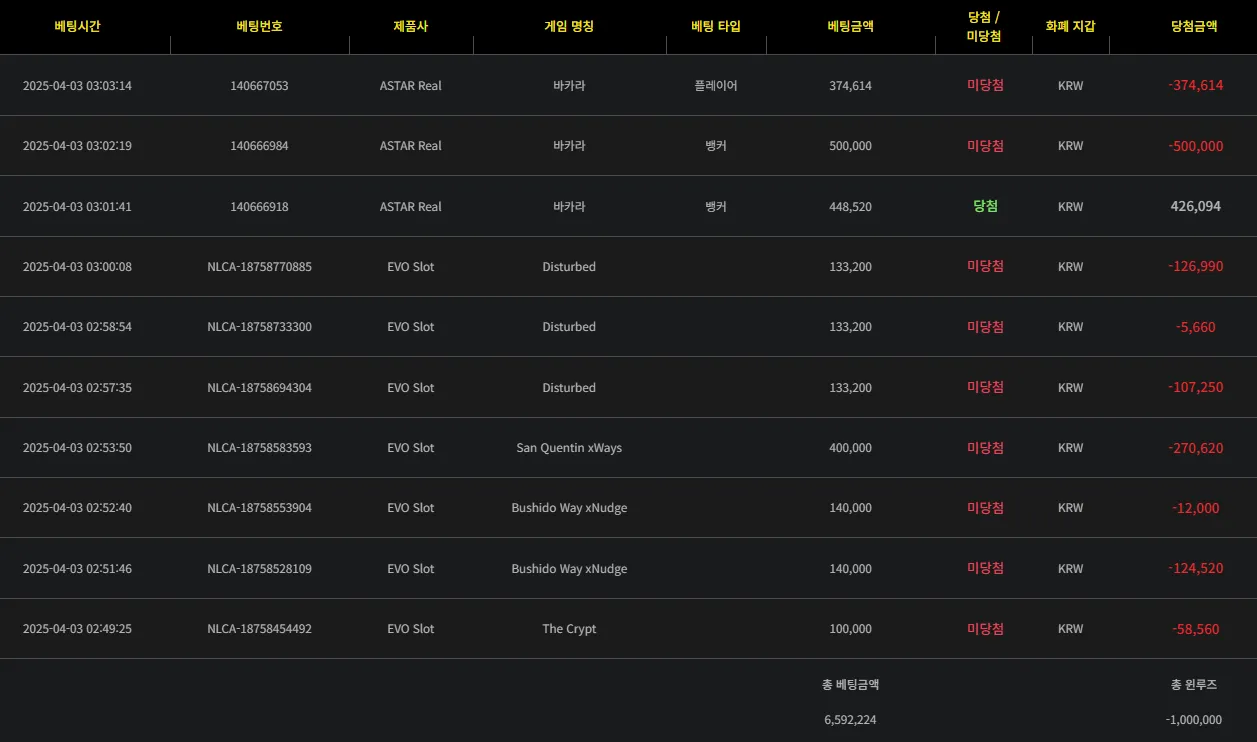This screenshot has height=742, width=1257.
Task: Click the 플레이어 bet type cell
Action: pos(716,86)
